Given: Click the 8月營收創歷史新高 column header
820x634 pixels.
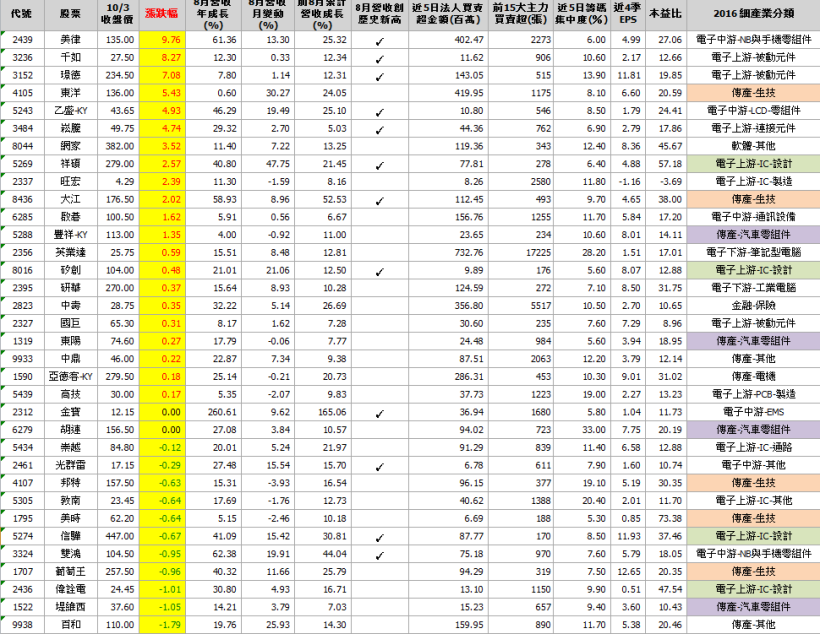Looking at the screenshot, I should [380, 14].
